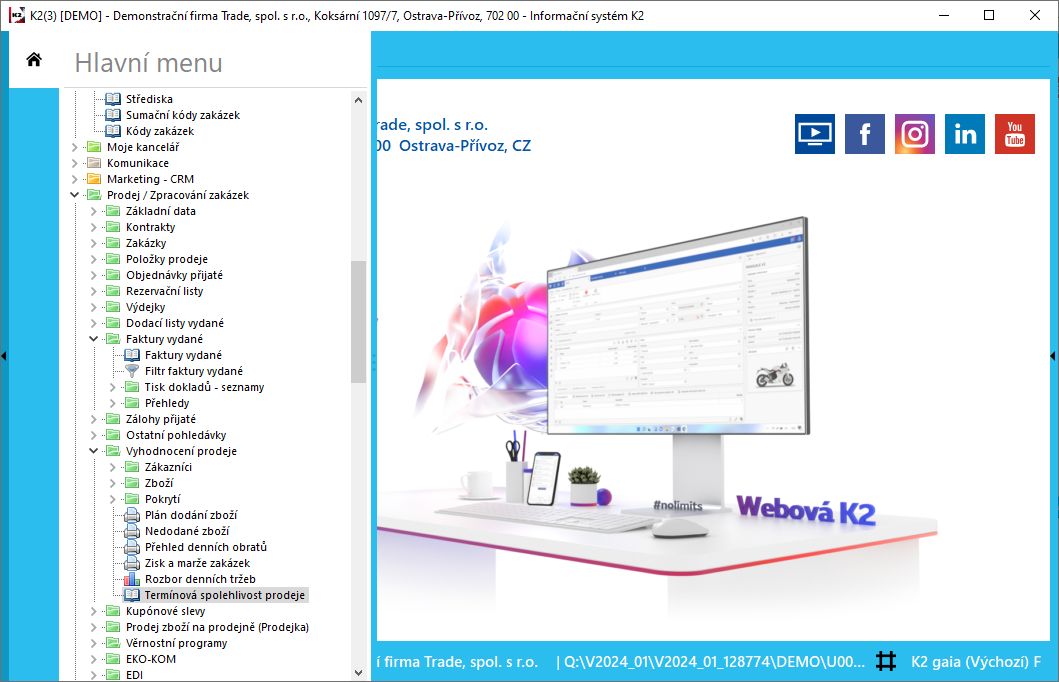This screenshot has height=682, width=1059.
Task: Expand the Marketing - CRM node
Action: point(74,180)
